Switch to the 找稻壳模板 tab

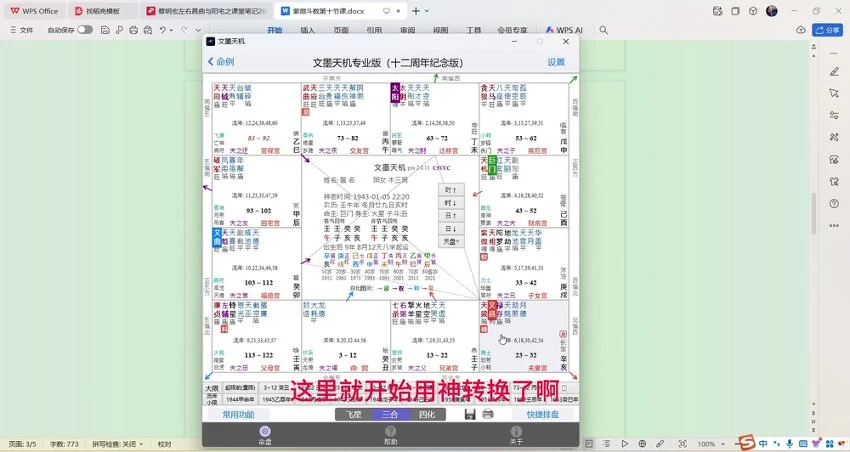click(103, 11)
